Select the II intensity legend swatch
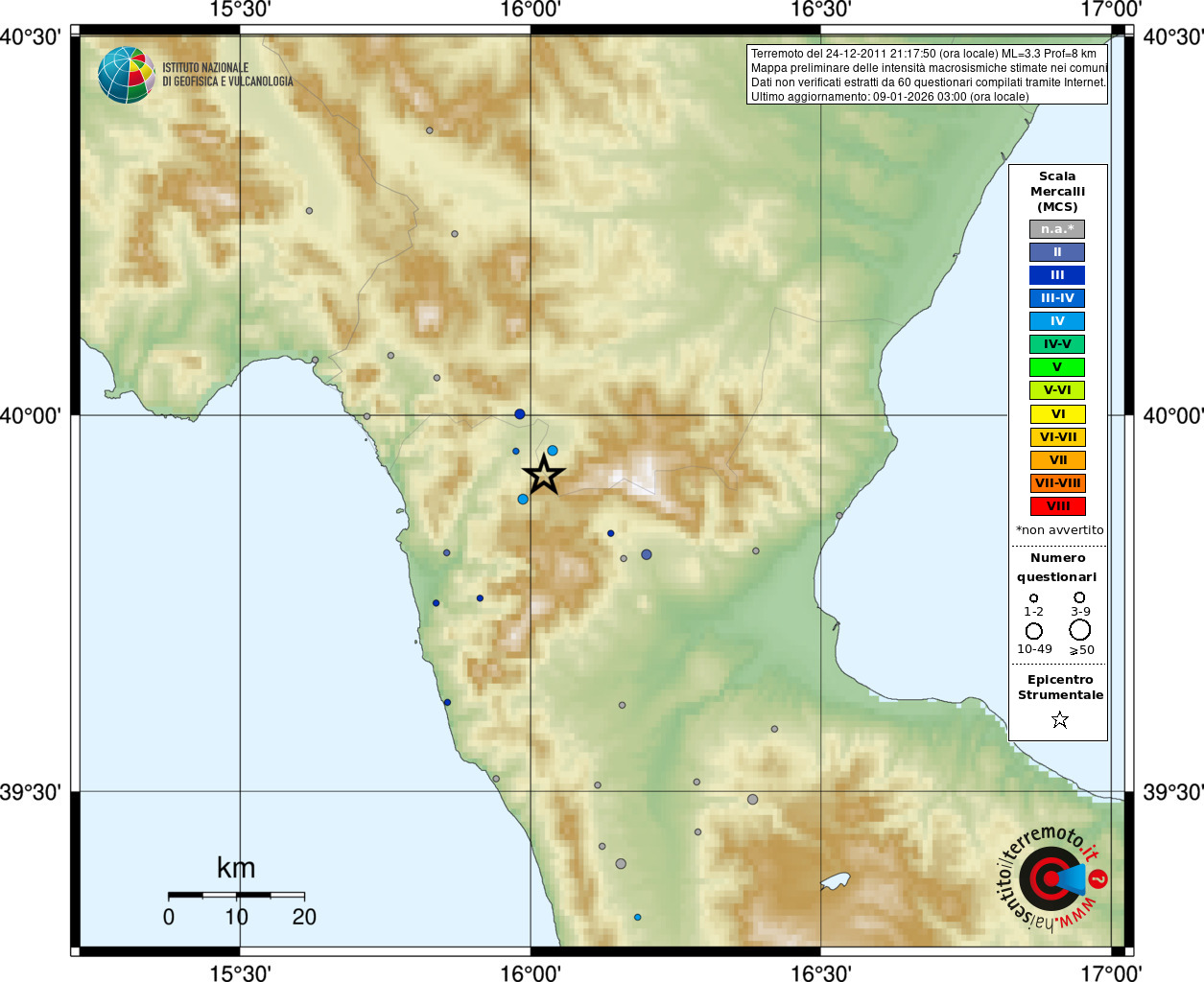1204x982 pixels. pos(1057,252)
